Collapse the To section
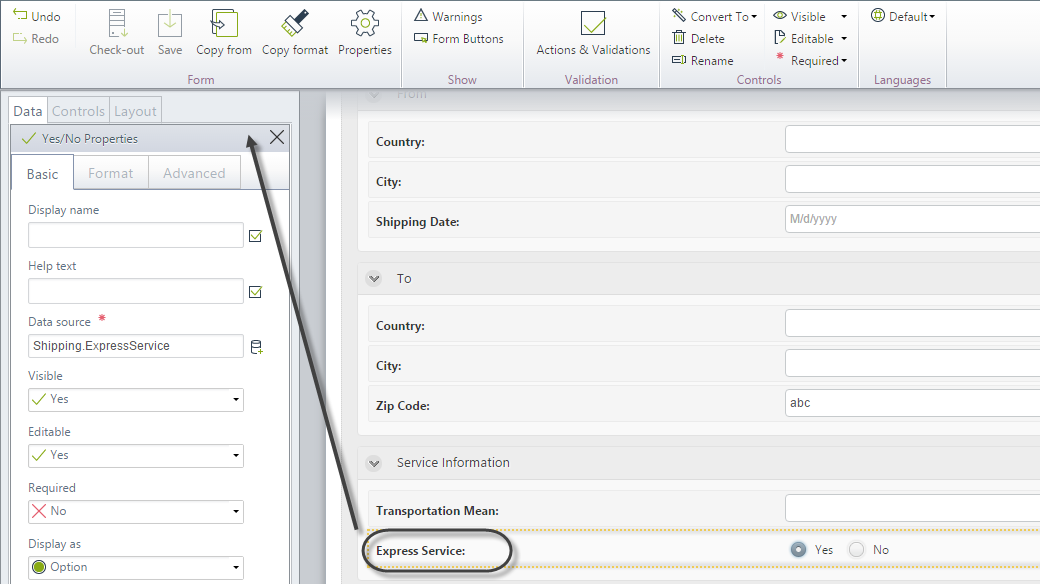The width and height of the screenshot is (1040, 584). 374,279
